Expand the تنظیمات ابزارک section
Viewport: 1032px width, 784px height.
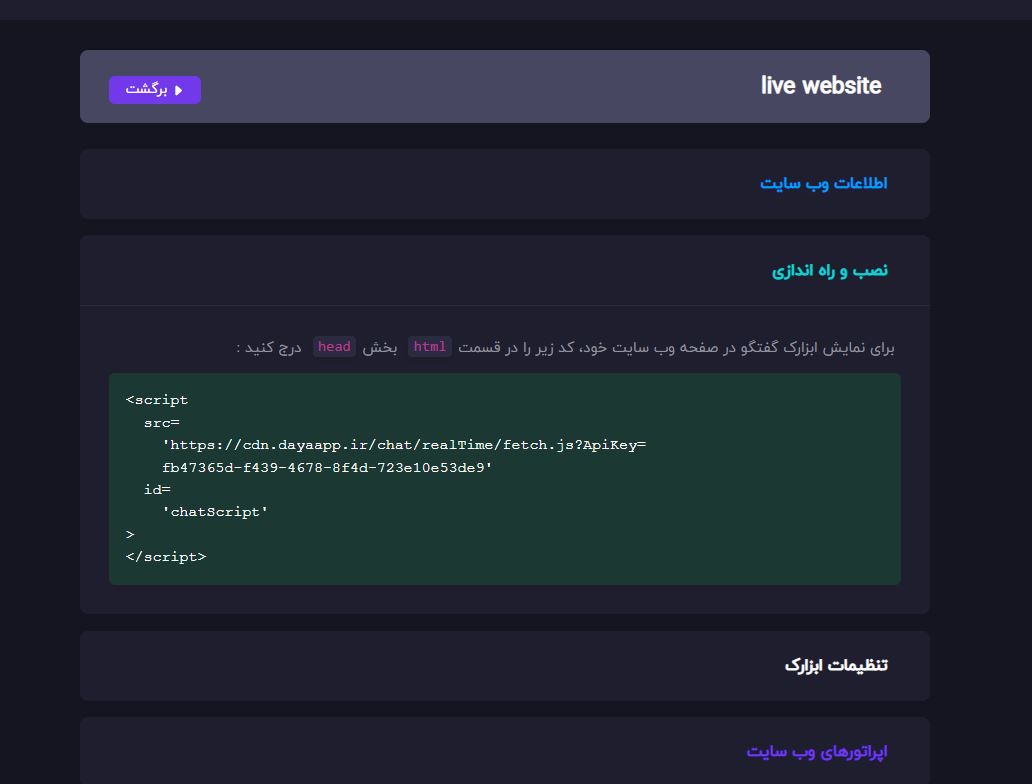pyautogui.click(x=835, y=666)
